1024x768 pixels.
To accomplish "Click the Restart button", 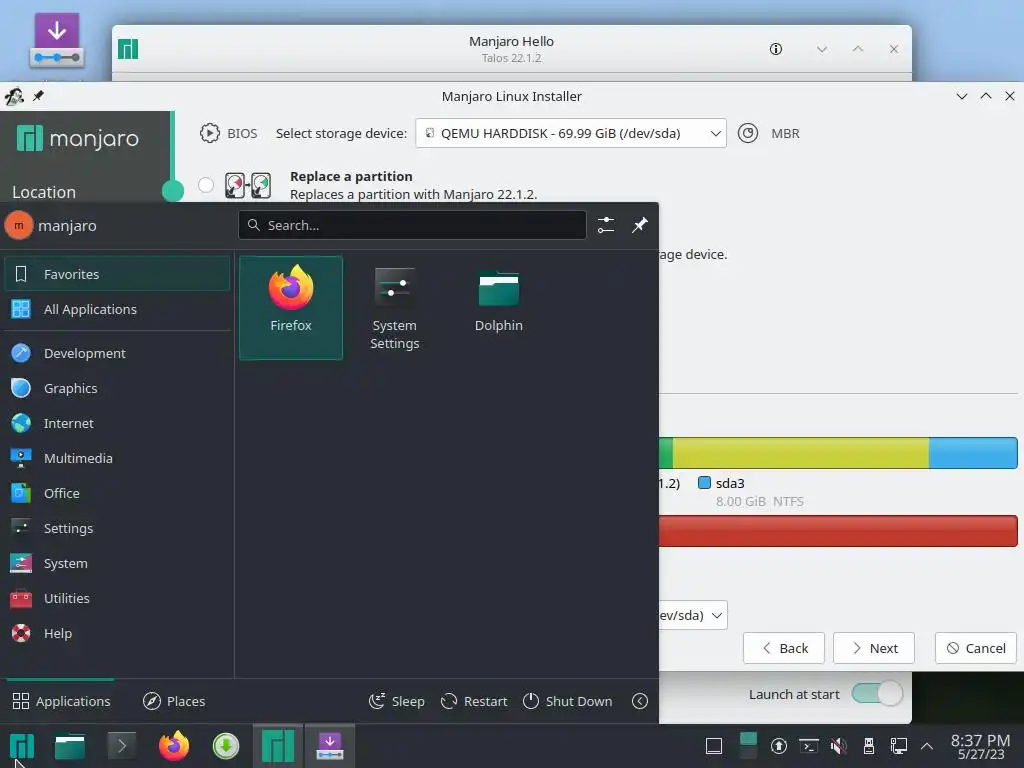I will click(474, 701).
